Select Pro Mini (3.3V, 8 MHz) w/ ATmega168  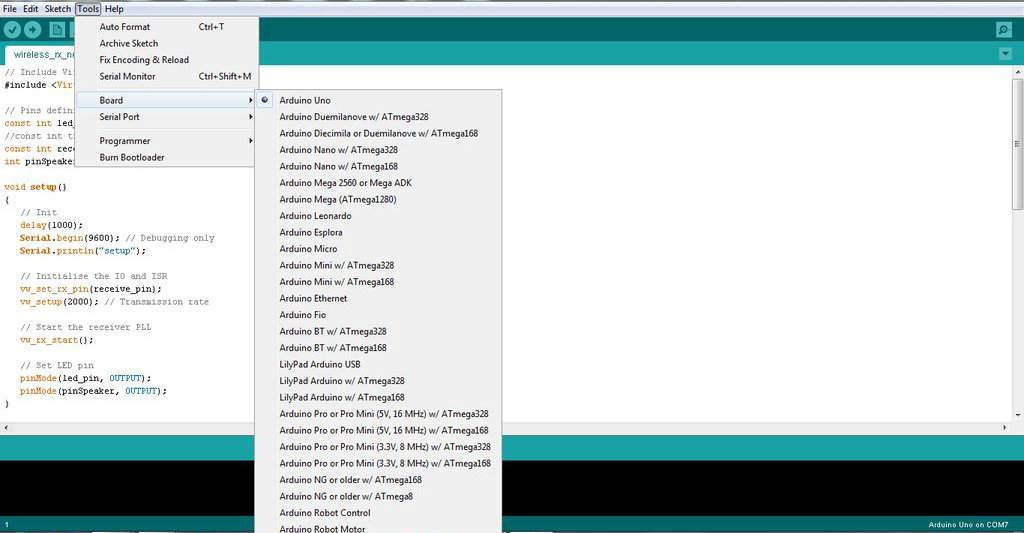[378, 463]
